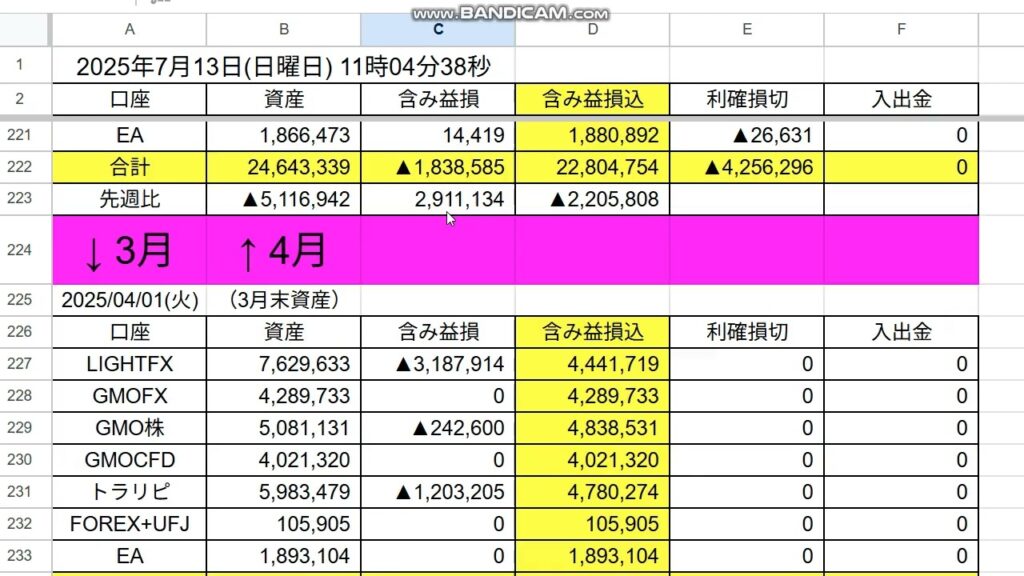Click the FOREX+UFJ account cell
This screenshot has height=576, width=1024.
[129, 524]
